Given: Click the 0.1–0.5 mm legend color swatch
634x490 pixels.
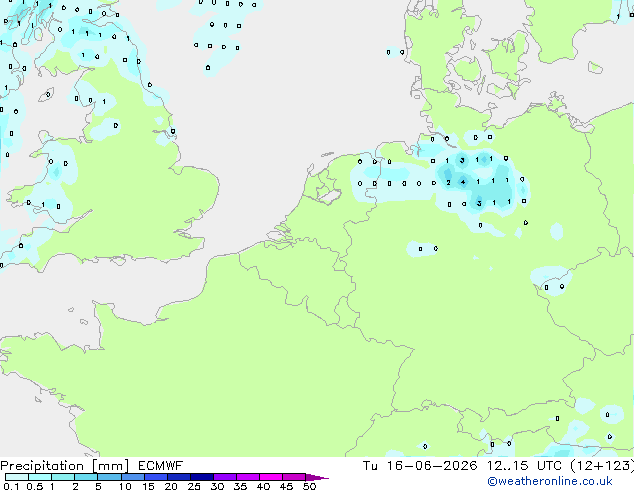Looking at the screenshot, I should (17, 477).
